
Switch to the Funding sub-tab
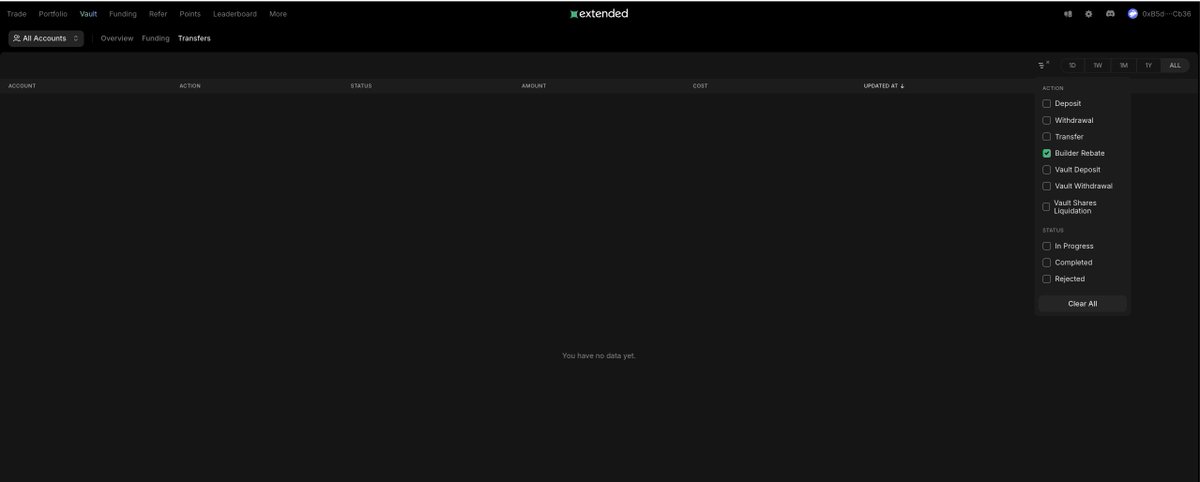156,38
